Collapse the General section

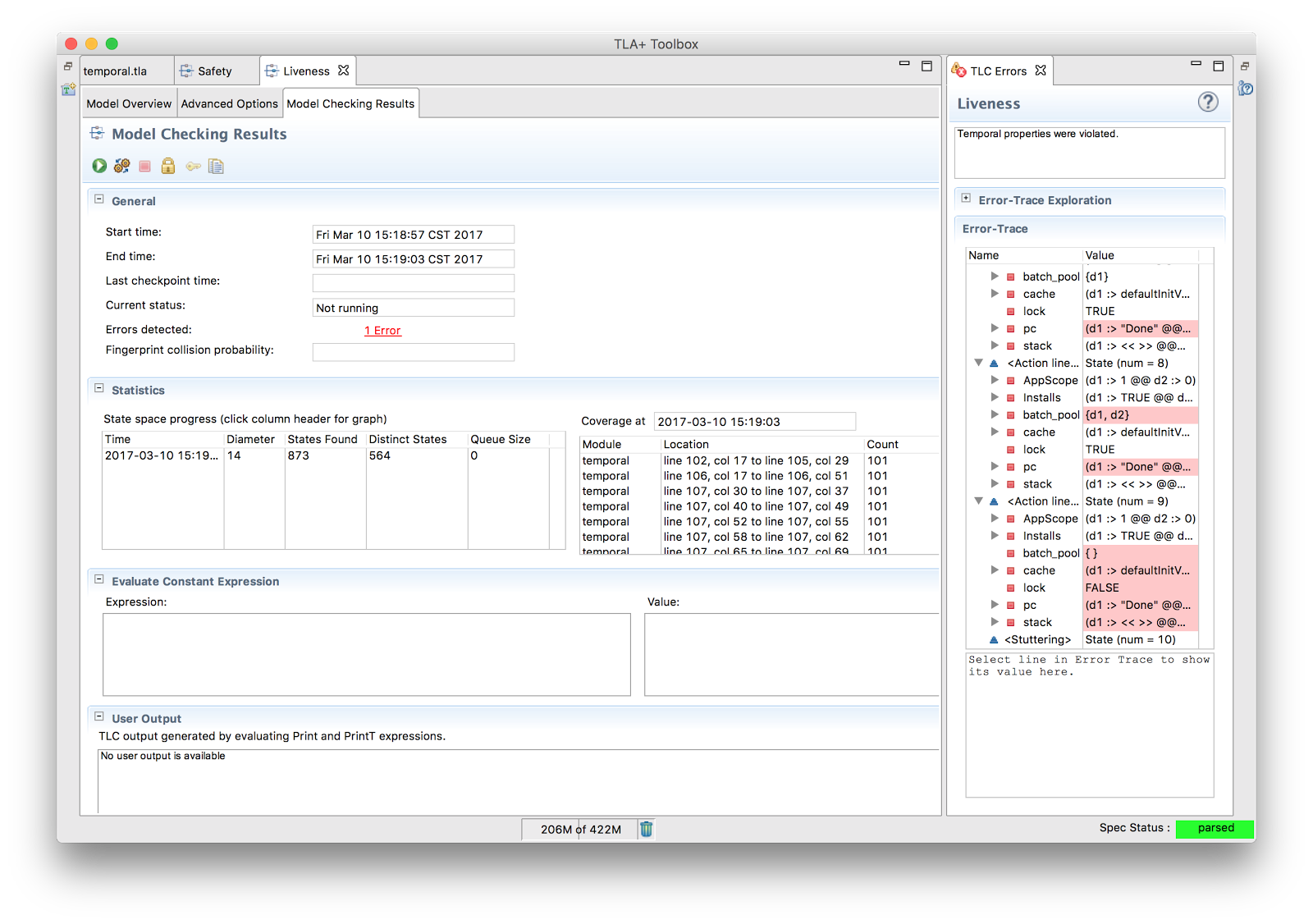(x=99, y=199)
